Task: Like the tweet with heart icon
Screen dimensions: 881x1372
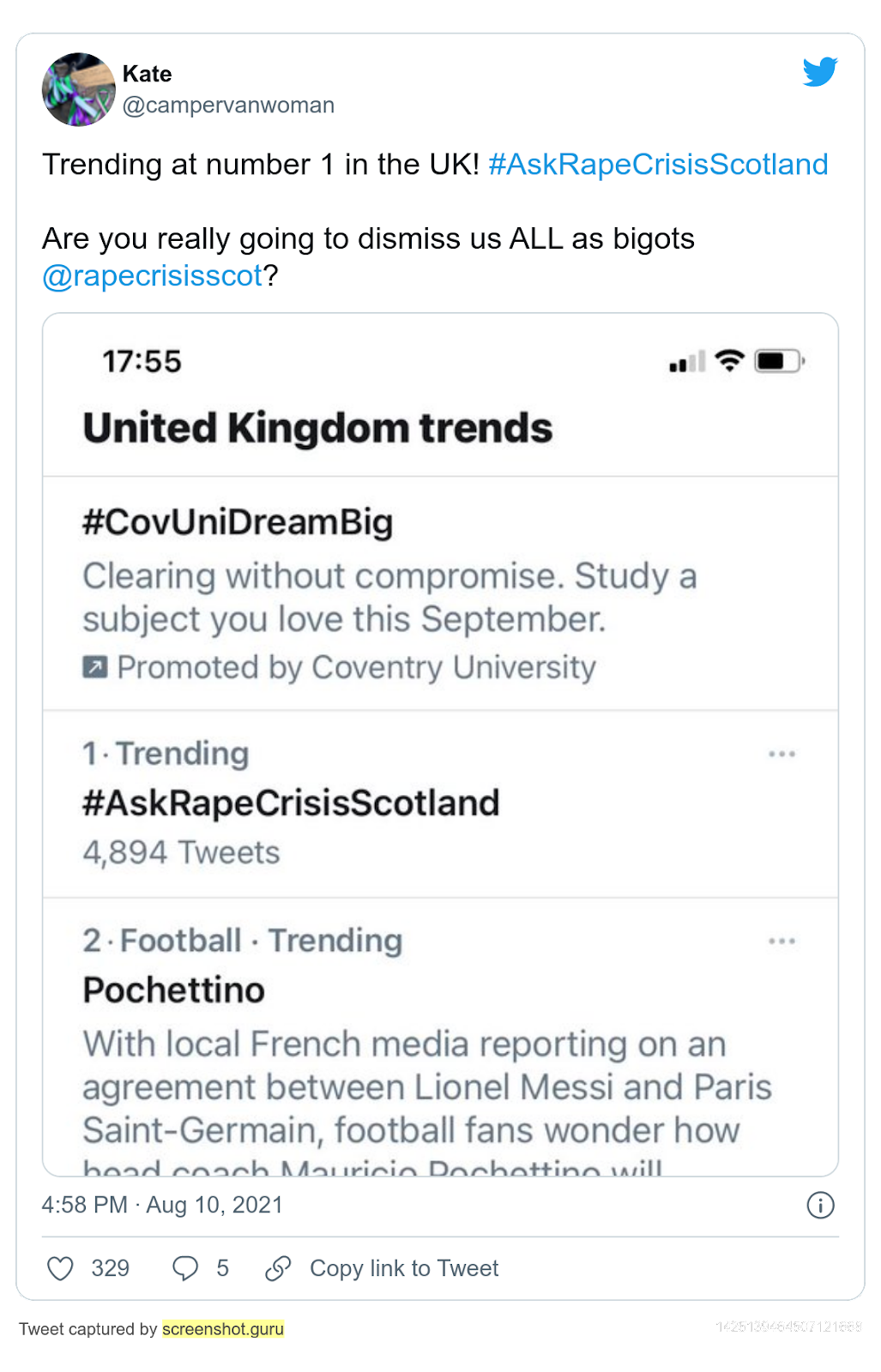Action: pyautogui.click(x=60, y=1268)
